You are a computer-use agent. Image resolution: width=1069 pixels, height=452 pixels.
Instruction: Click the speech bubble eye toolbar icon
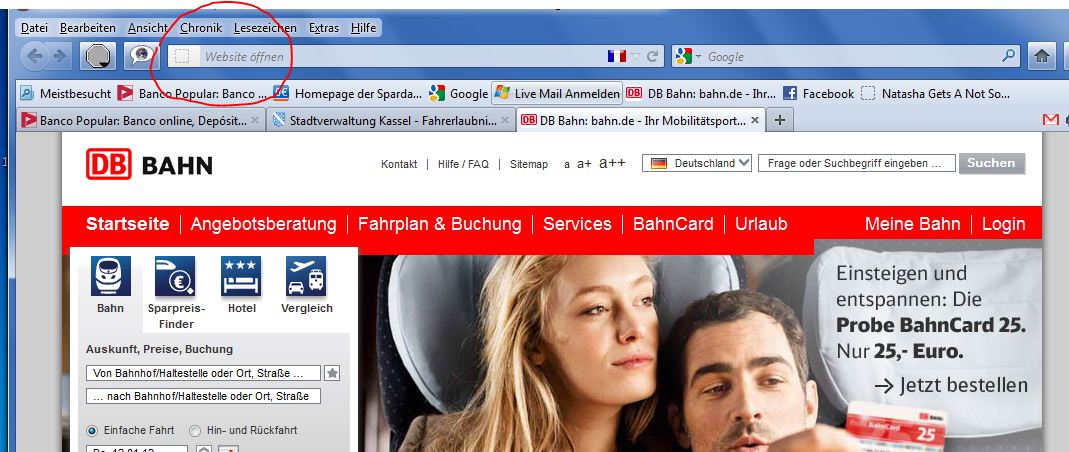[142, 56]
